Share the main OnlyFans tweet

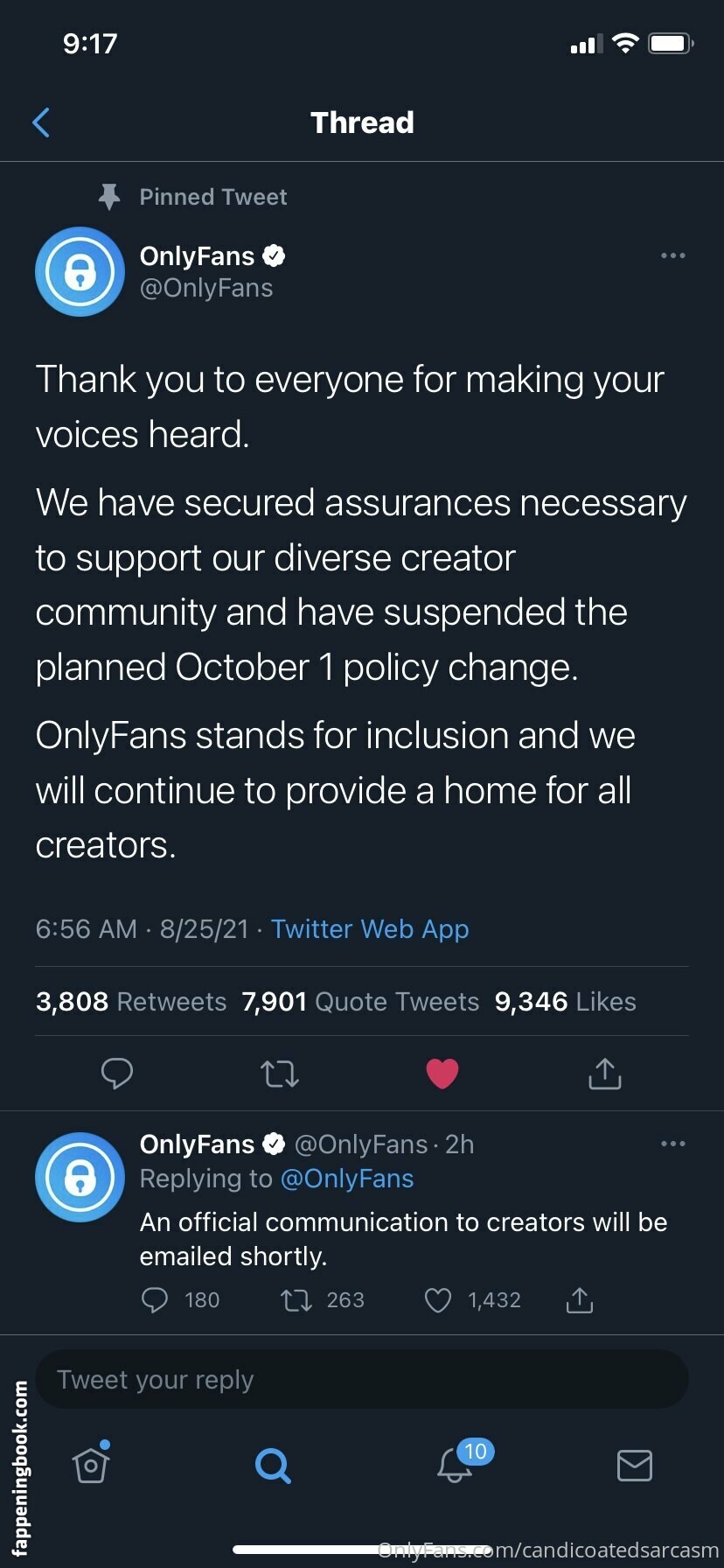tap(604, 1073)
